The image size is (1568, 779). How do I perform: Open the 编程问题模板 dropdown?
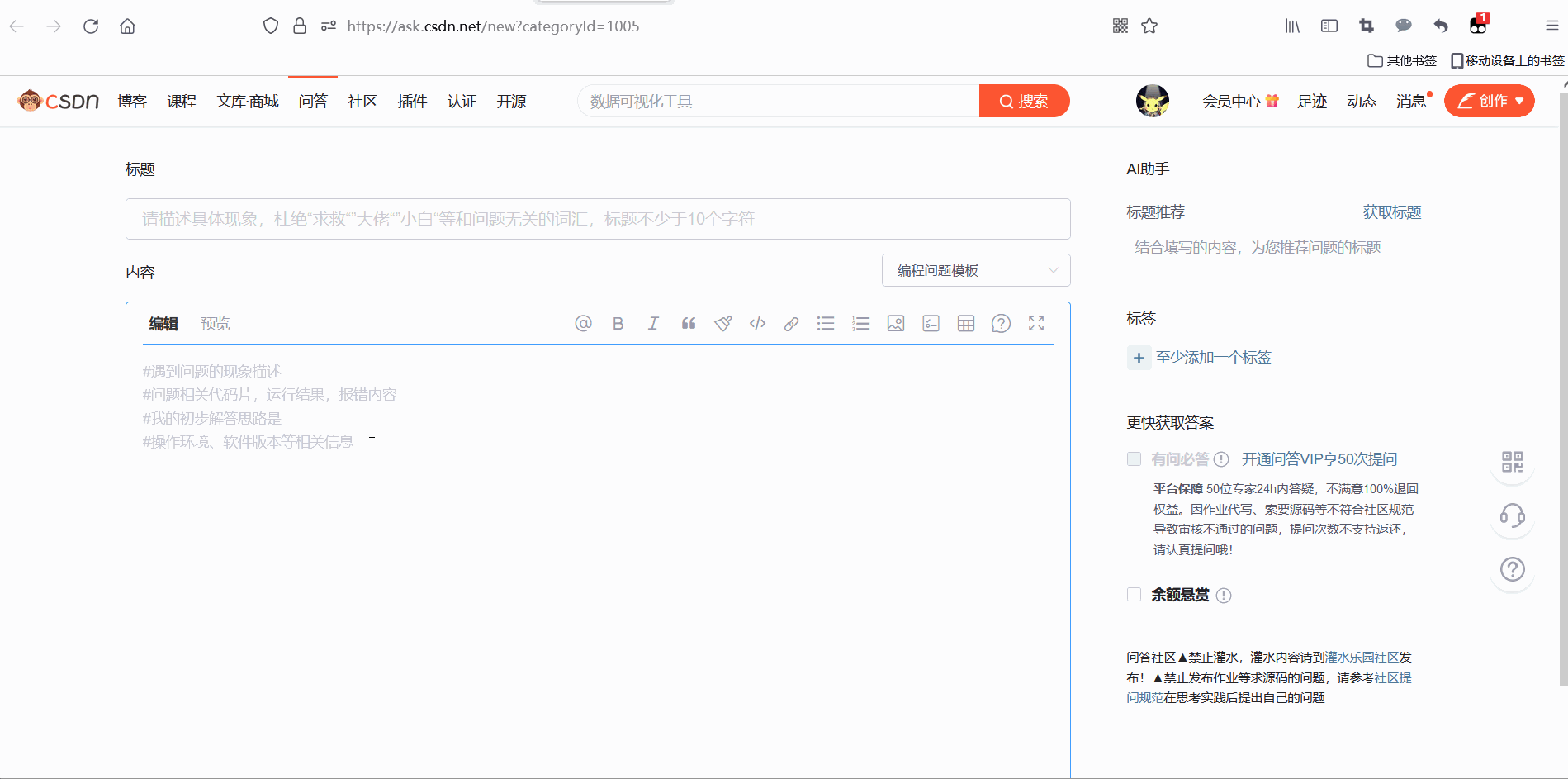point(976,271)
